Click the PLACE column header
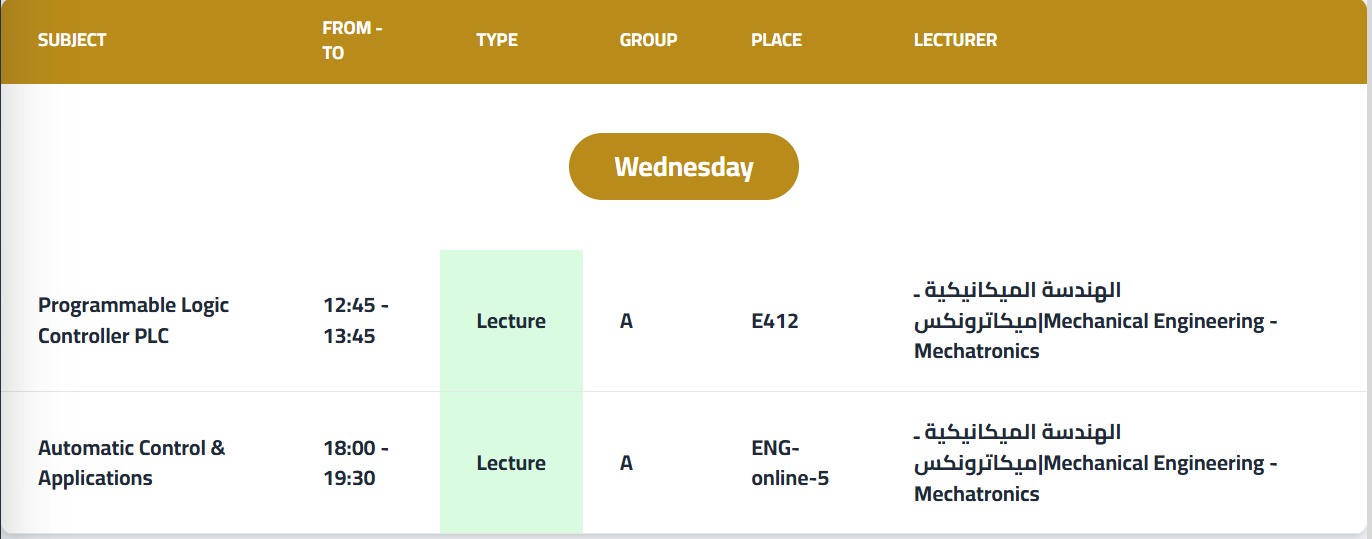The image size is (1372, 539). coord(776,40)
